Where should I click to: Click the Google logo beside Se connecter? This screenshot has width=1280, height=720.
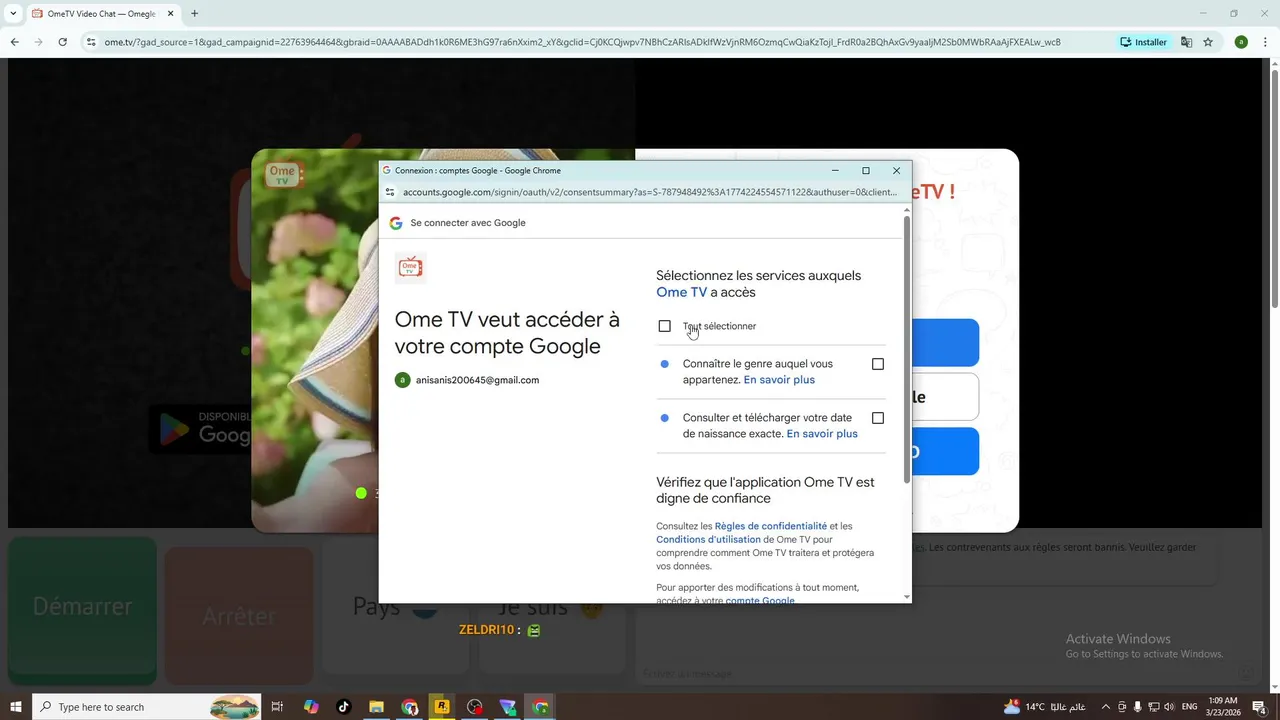pos(396,223)
